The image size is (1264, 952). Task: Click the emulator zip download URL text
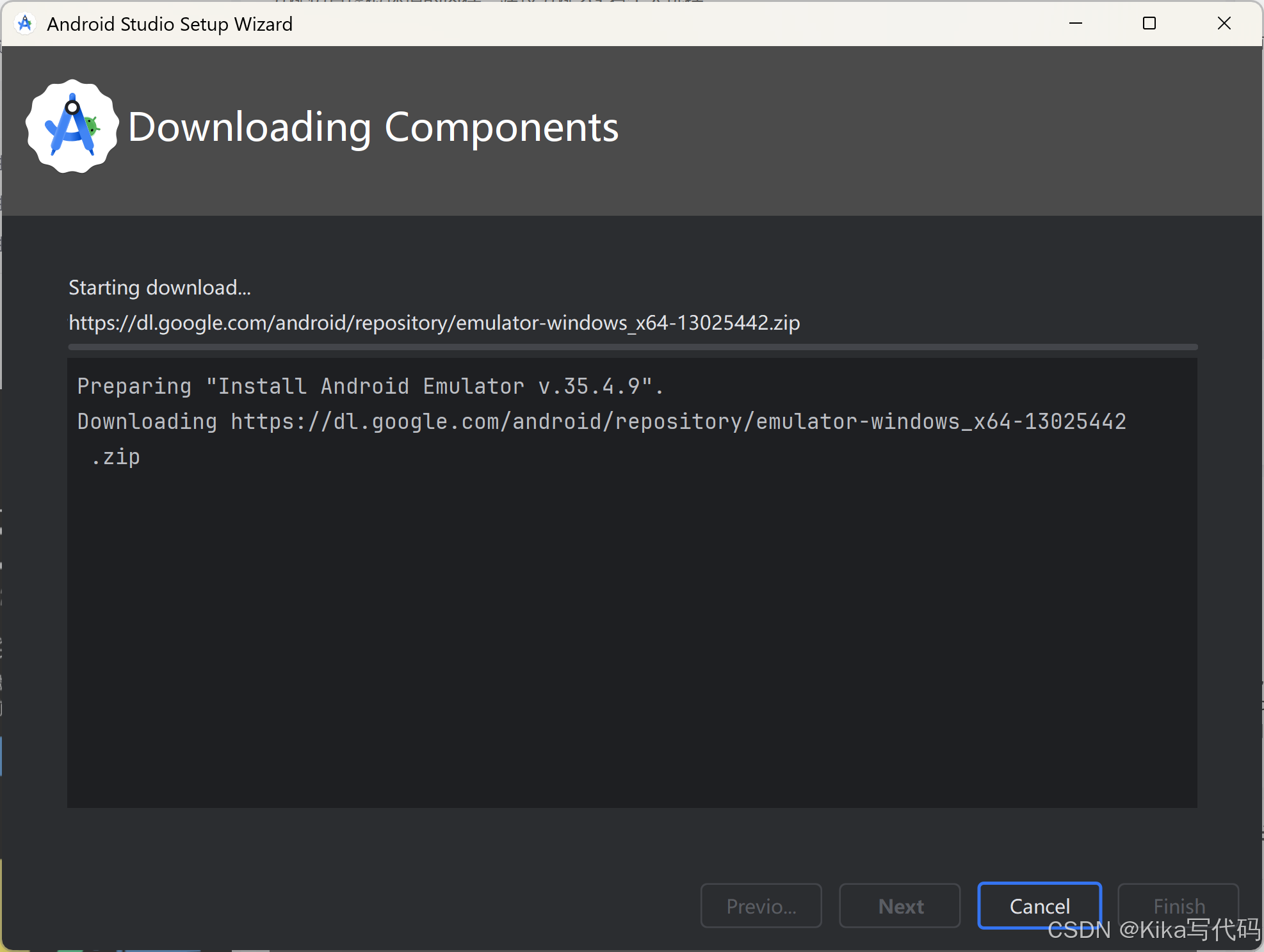[x=434, y=323]
